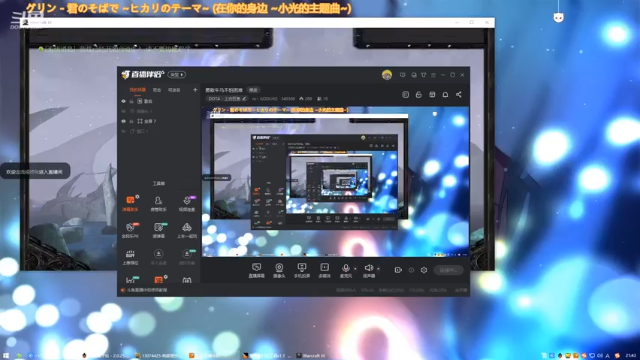Open the feedback icon beside the avatar
The width and height of the screenshot is (640, 360).
pyautogui.click(x=402, y=75)
